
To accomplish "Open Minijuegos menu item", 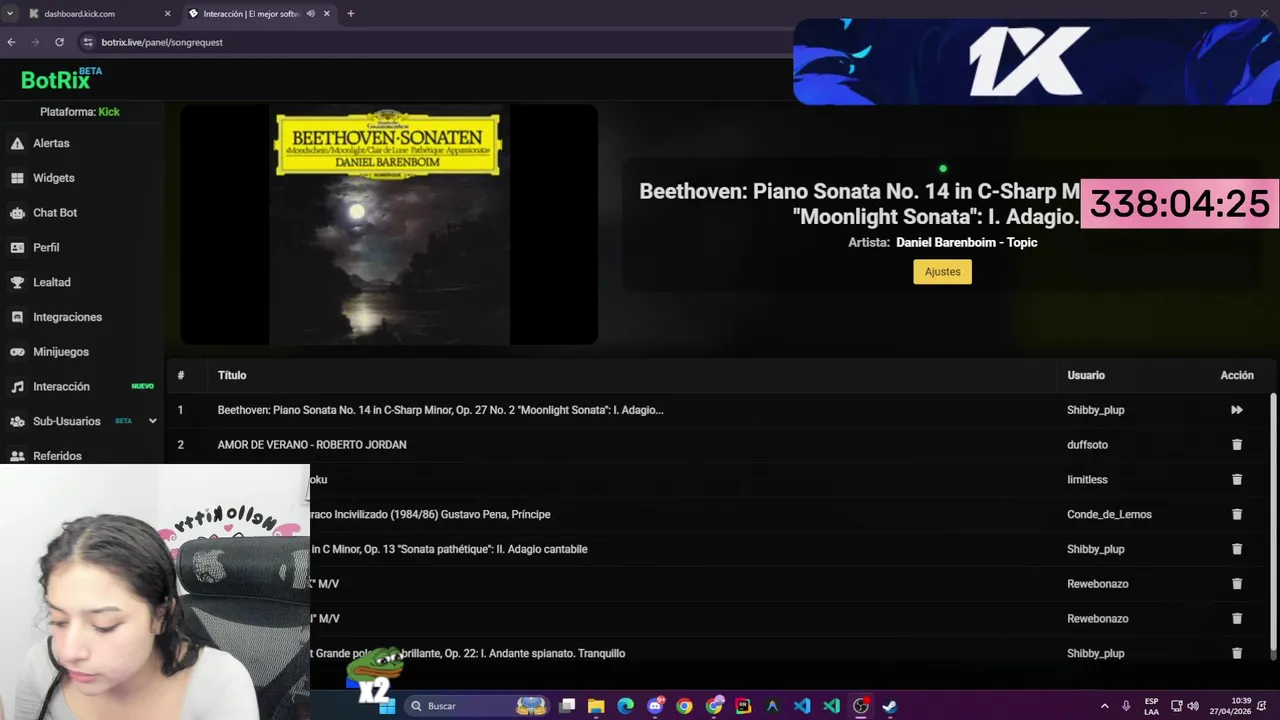I will point(61,352).
